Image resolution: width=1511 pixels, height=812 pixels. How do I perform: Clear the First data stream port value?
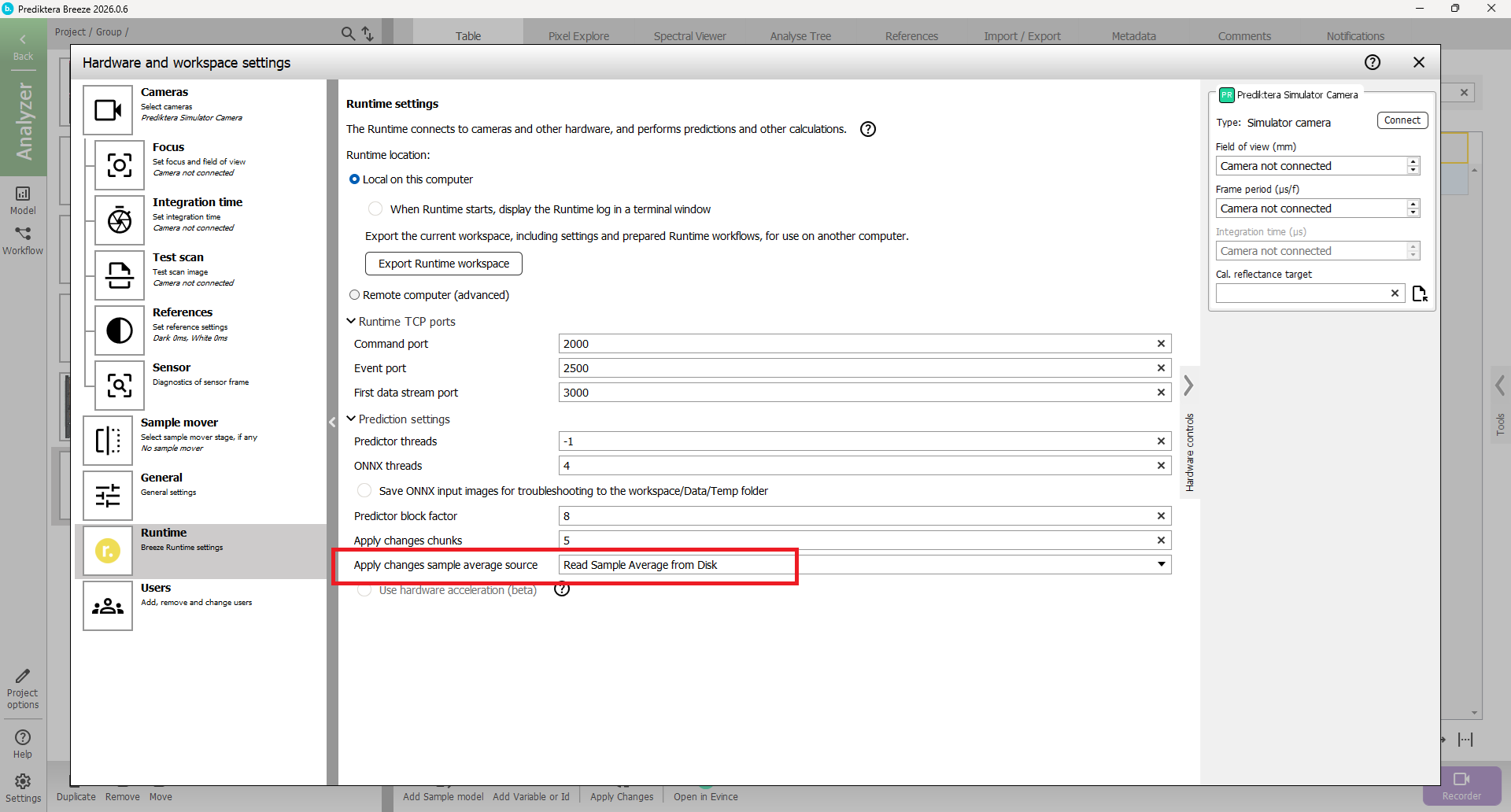tap(1161, 393)
